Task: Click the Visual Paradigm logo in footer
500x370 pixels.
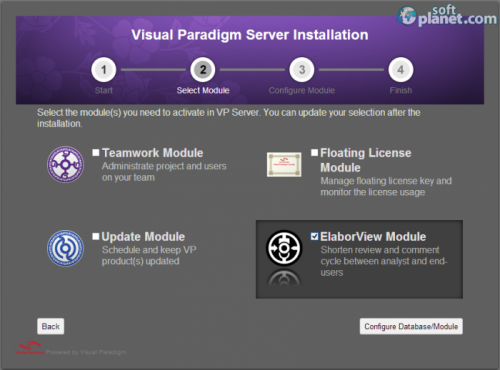Action: pyautogui.click(x=30, y=348)
